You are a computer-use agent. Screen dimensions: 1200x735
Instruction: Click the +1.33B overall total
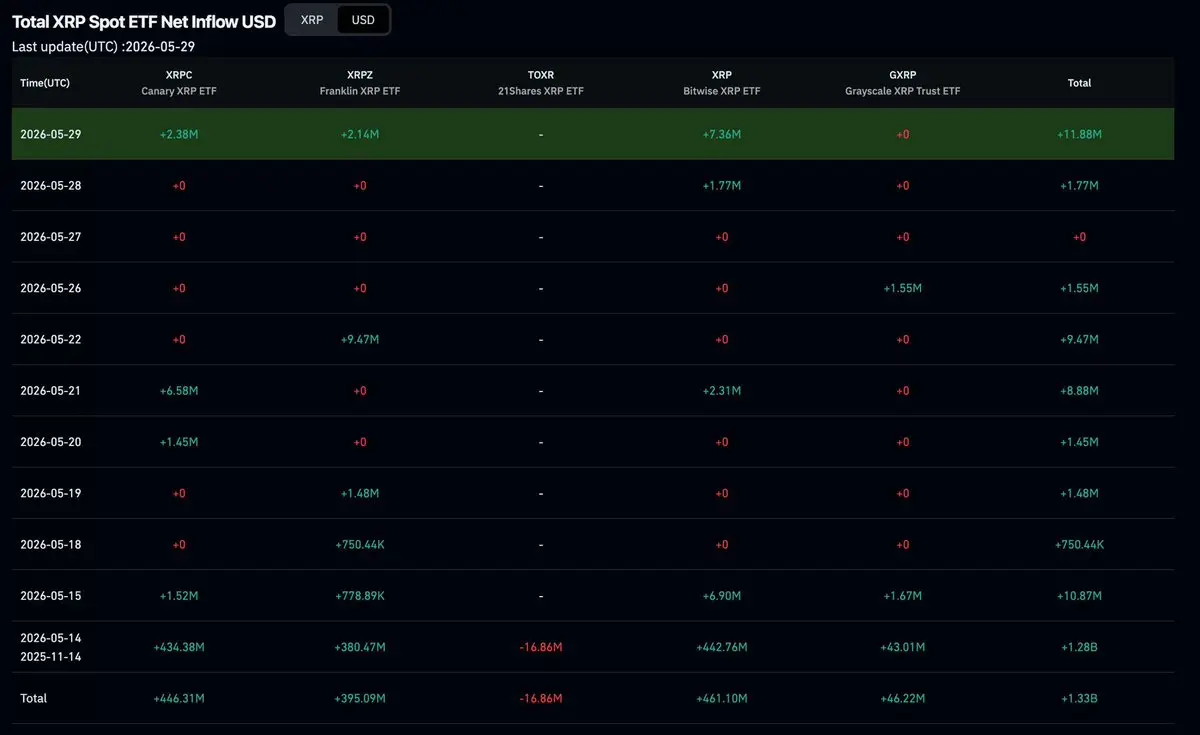point(1079,698)
